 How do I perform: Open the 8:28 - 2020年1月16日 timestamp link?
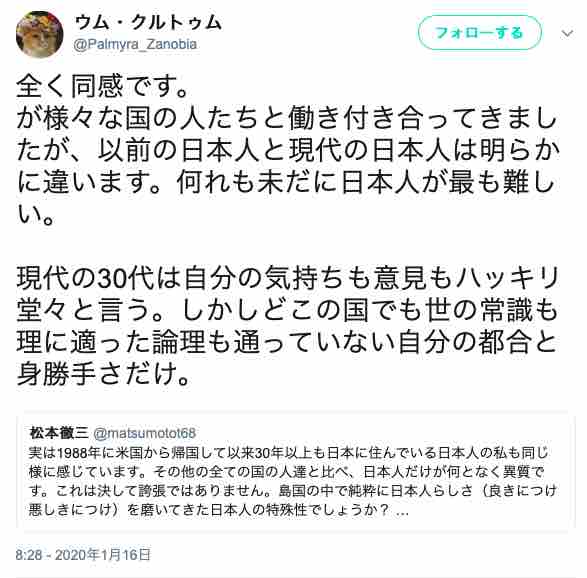point(83,554)
